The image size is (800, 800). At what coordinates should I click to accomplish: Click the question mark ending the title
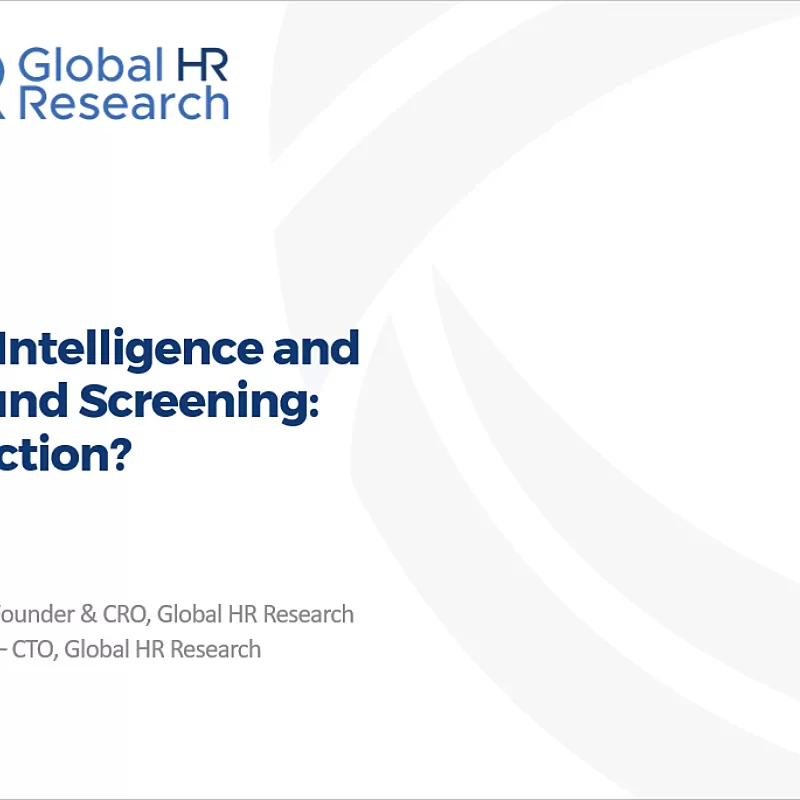pyautogui.click(x=121, y=455)
